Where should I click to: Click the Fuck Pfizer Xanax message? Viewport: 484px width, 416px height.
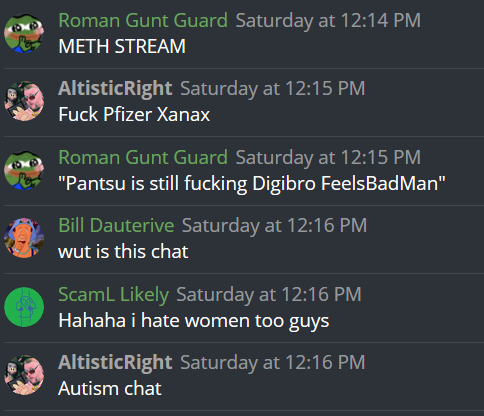pyautogui.click(x=134, y=115)
